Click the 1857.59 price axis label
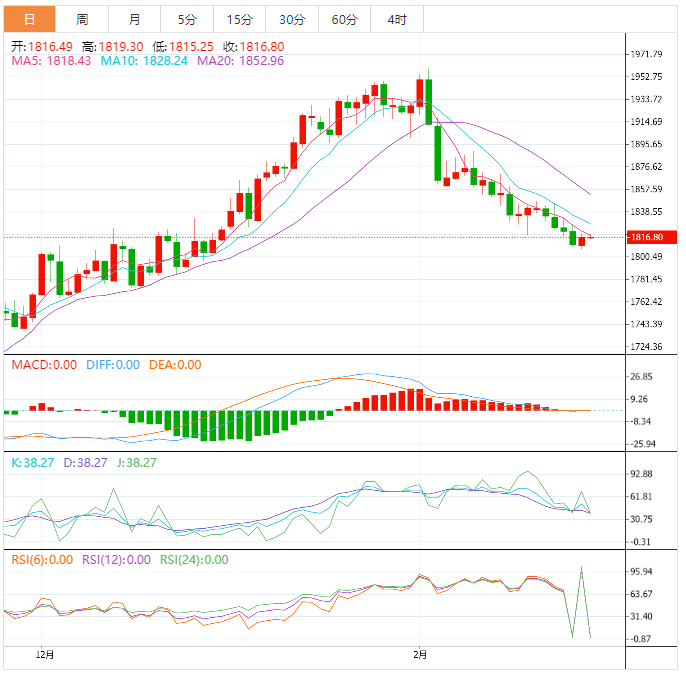This screenshot has width=686, height=677. click(646, 189)
